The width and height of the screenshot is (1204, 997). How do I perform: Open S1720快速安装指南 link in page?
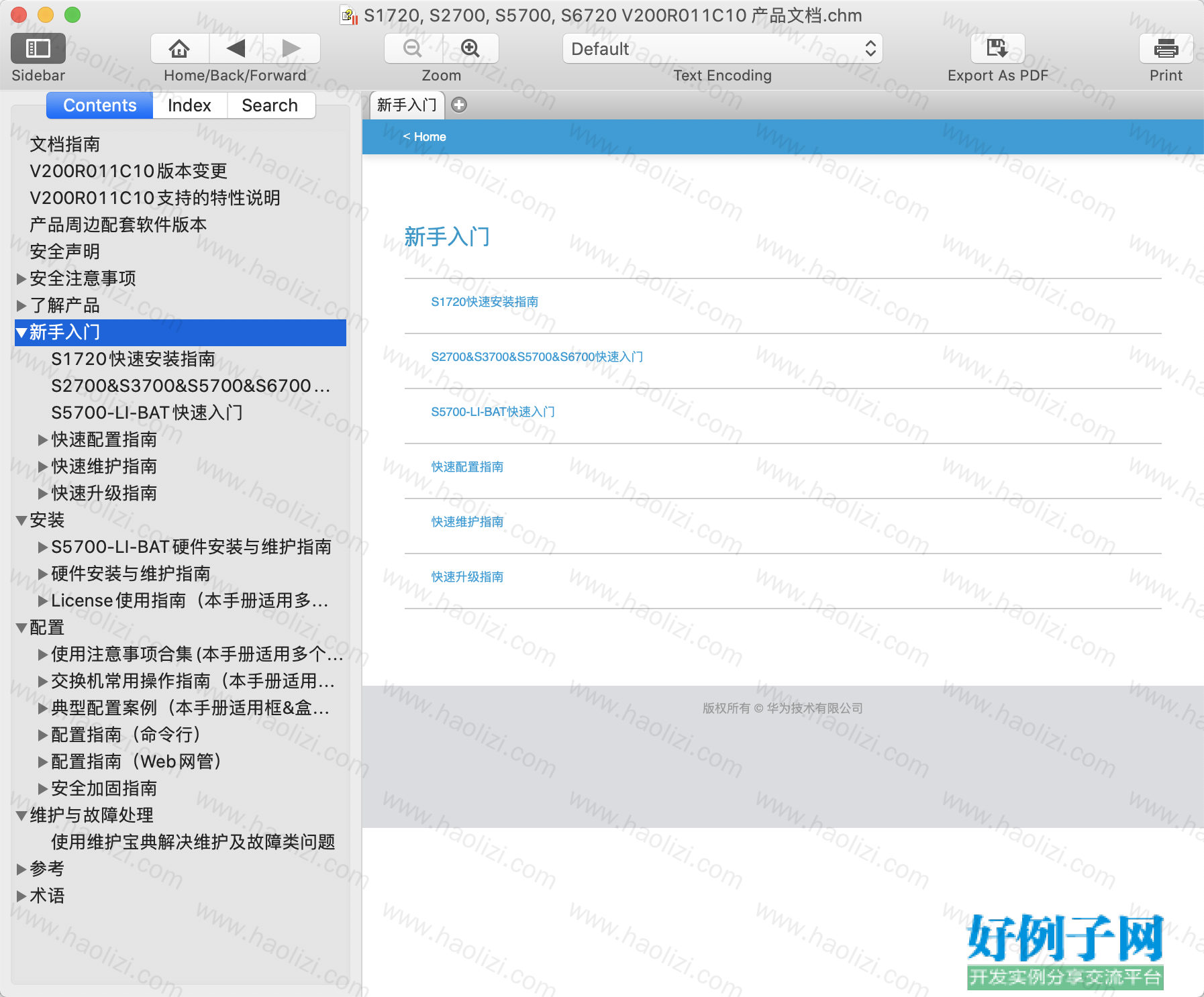[x=485, y=302]
